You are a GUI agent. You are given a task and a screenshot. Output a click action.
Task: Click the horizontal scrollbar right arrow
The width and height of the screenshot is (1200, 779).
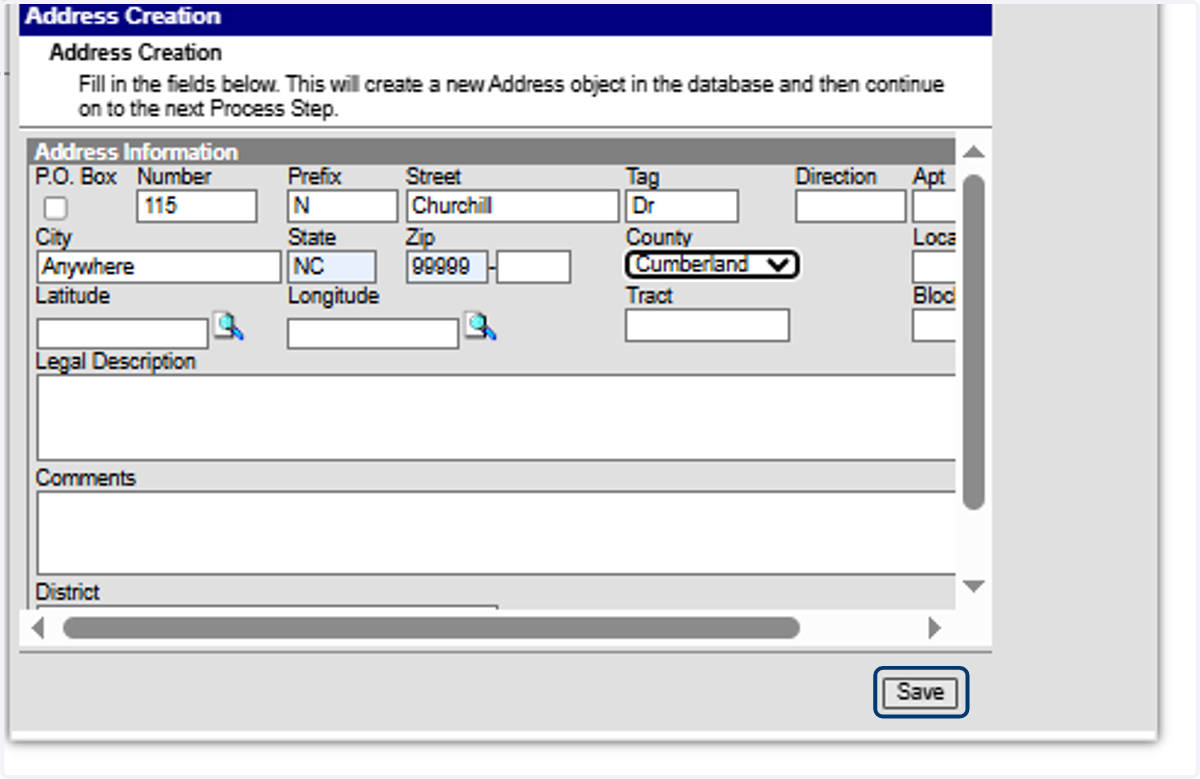click(934, 628)
